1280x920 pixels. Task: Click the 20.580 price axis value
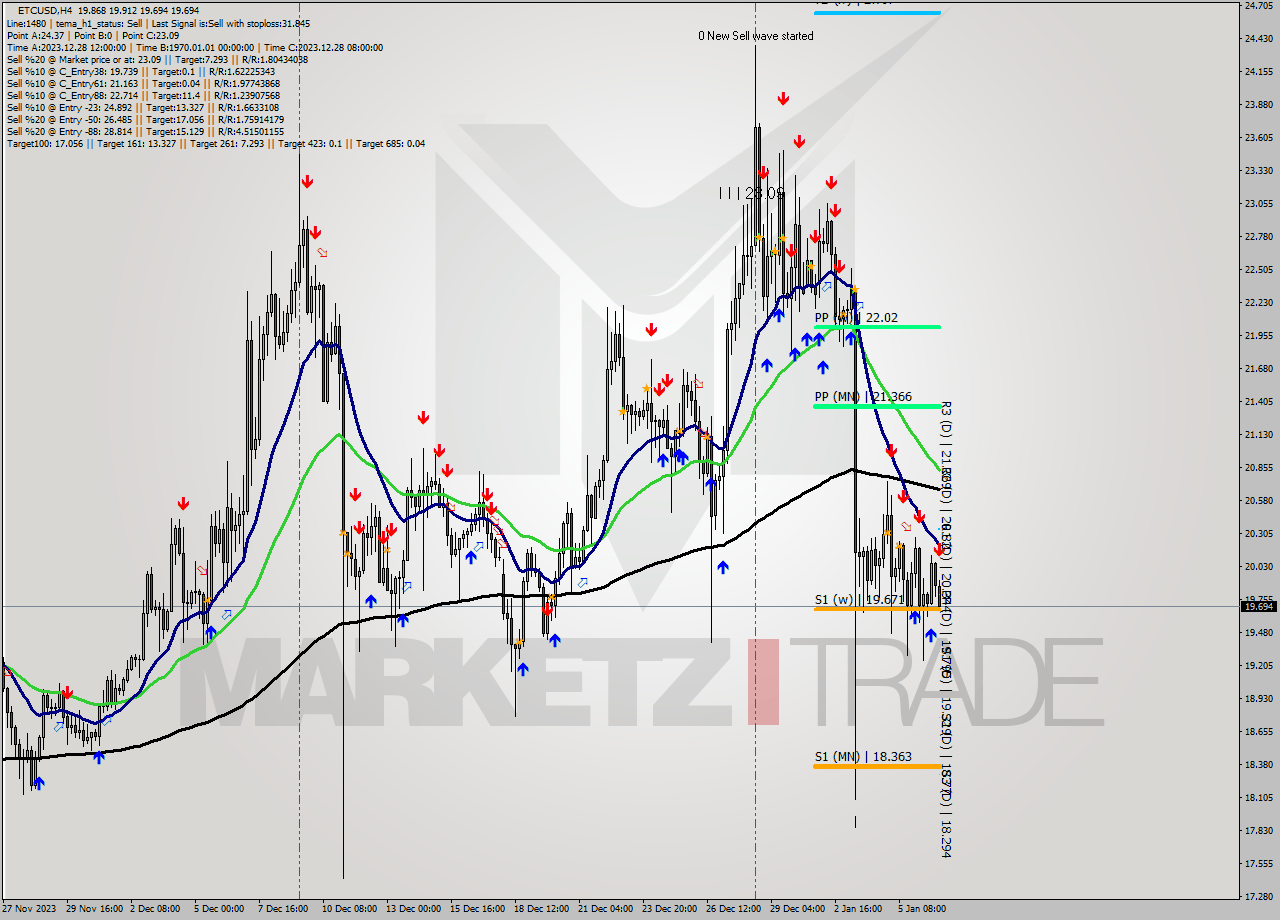1257,501
